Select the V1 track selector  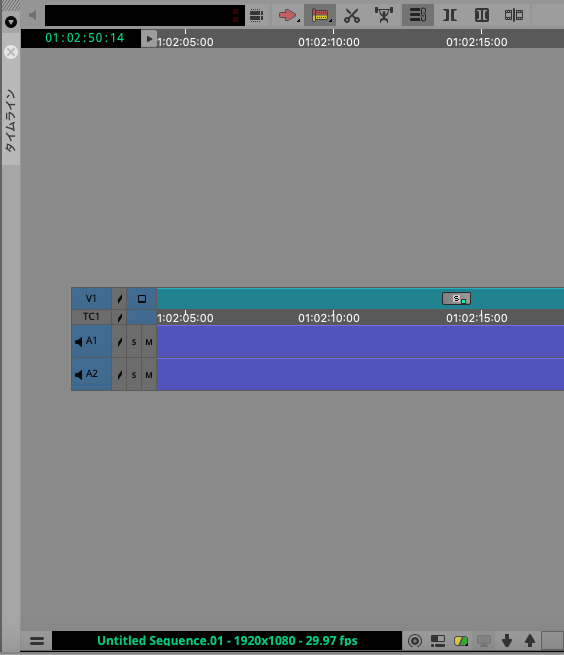pos(91,299)
